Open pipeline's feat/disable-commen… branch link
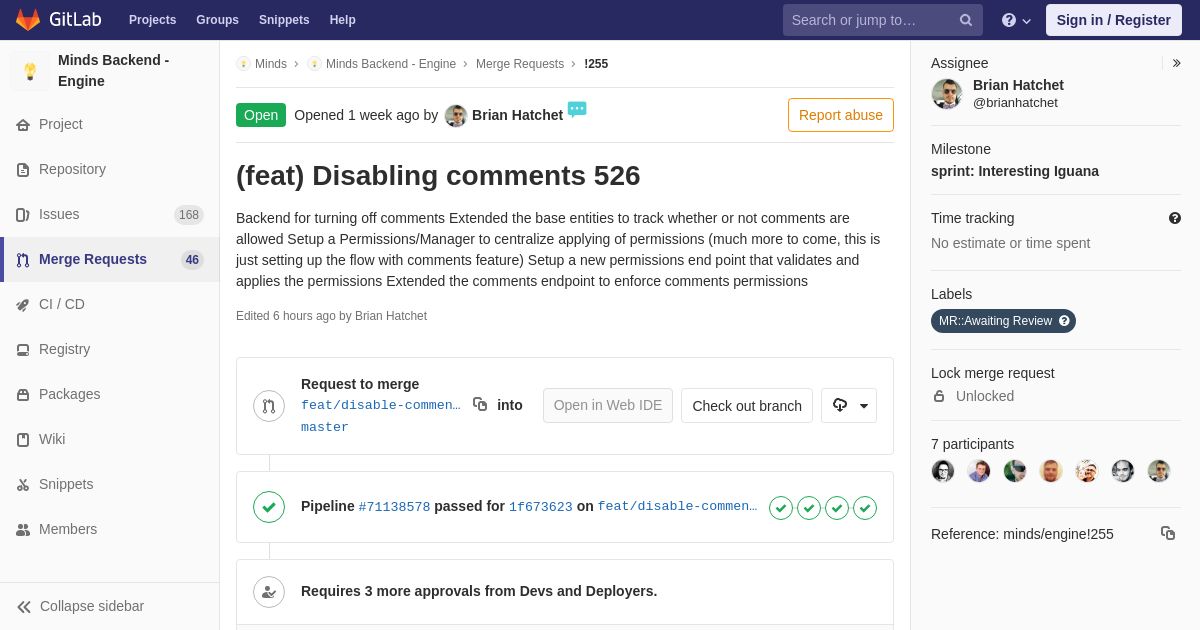 pos(677,506)
